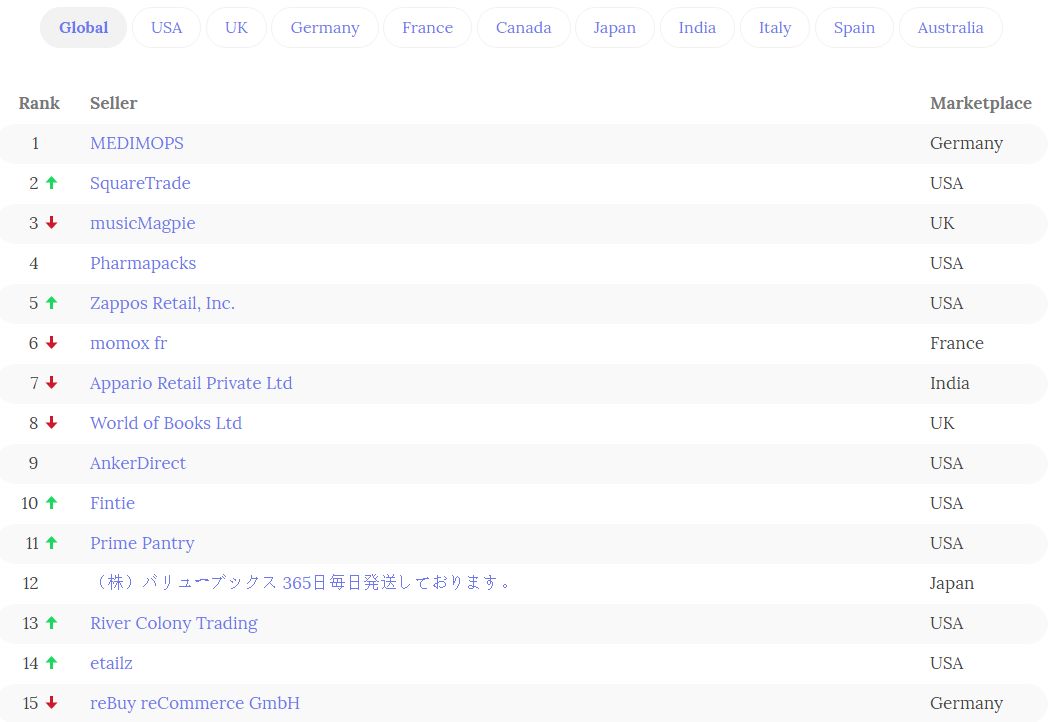This screenshot has height=722, width=1062.
Task: Click the red down arrow beside rank 6
Action: pos(51,343)
